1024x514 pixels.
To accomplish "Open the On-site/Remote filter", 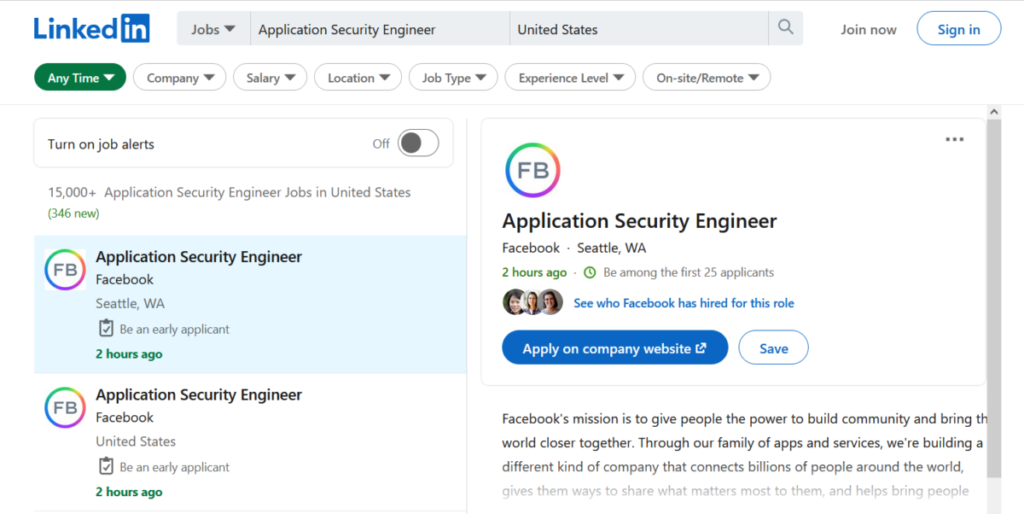I will pyautogui.click(x=707, y=77).
